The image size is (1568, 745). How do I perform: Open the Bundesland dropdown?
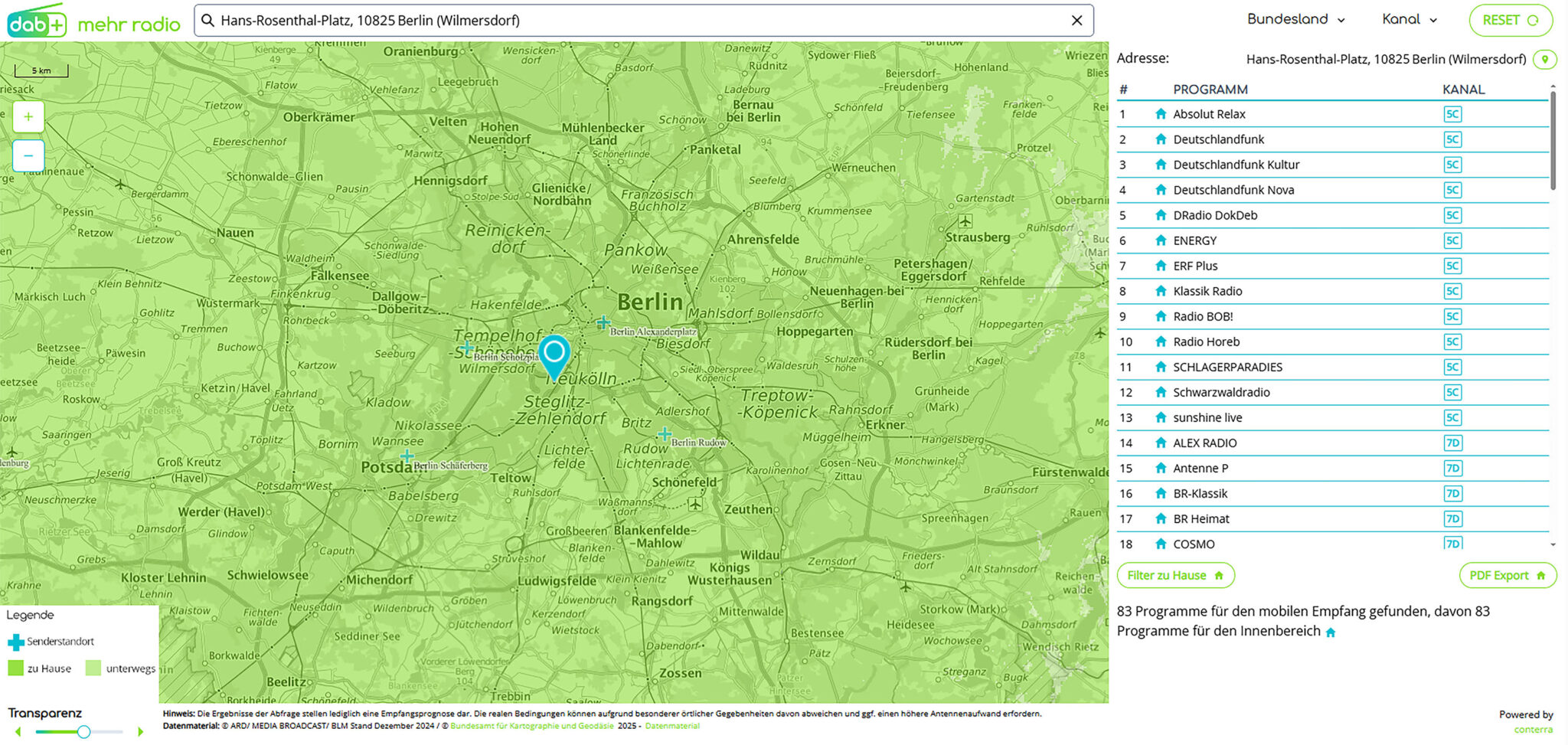click(1295, 20)
